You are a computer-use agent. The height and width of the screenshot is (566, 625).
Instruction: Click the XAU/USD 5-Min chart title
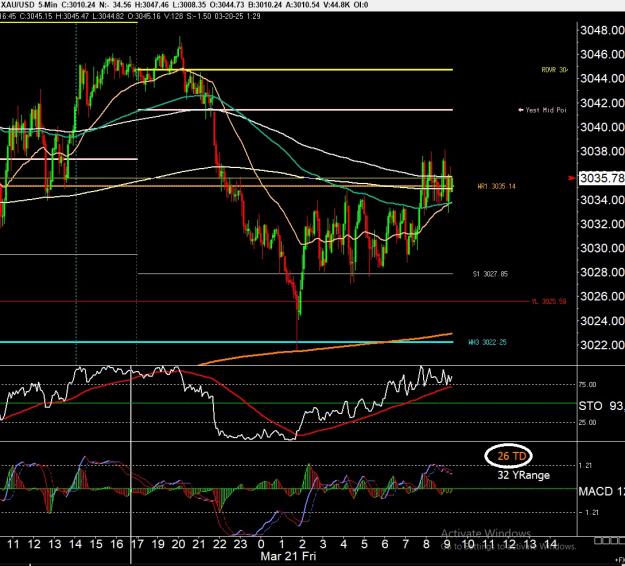click(29, 5)
